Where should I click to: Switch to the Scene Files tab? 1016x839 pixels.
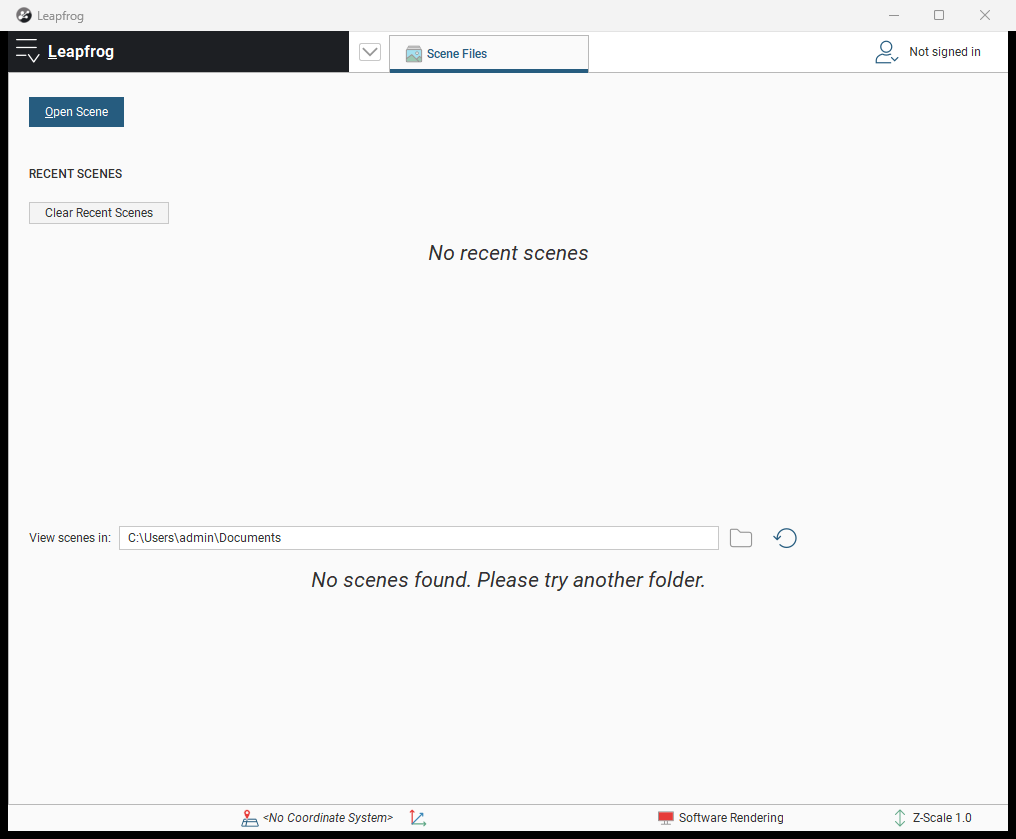pyautogui.click(x=489, y=53)
